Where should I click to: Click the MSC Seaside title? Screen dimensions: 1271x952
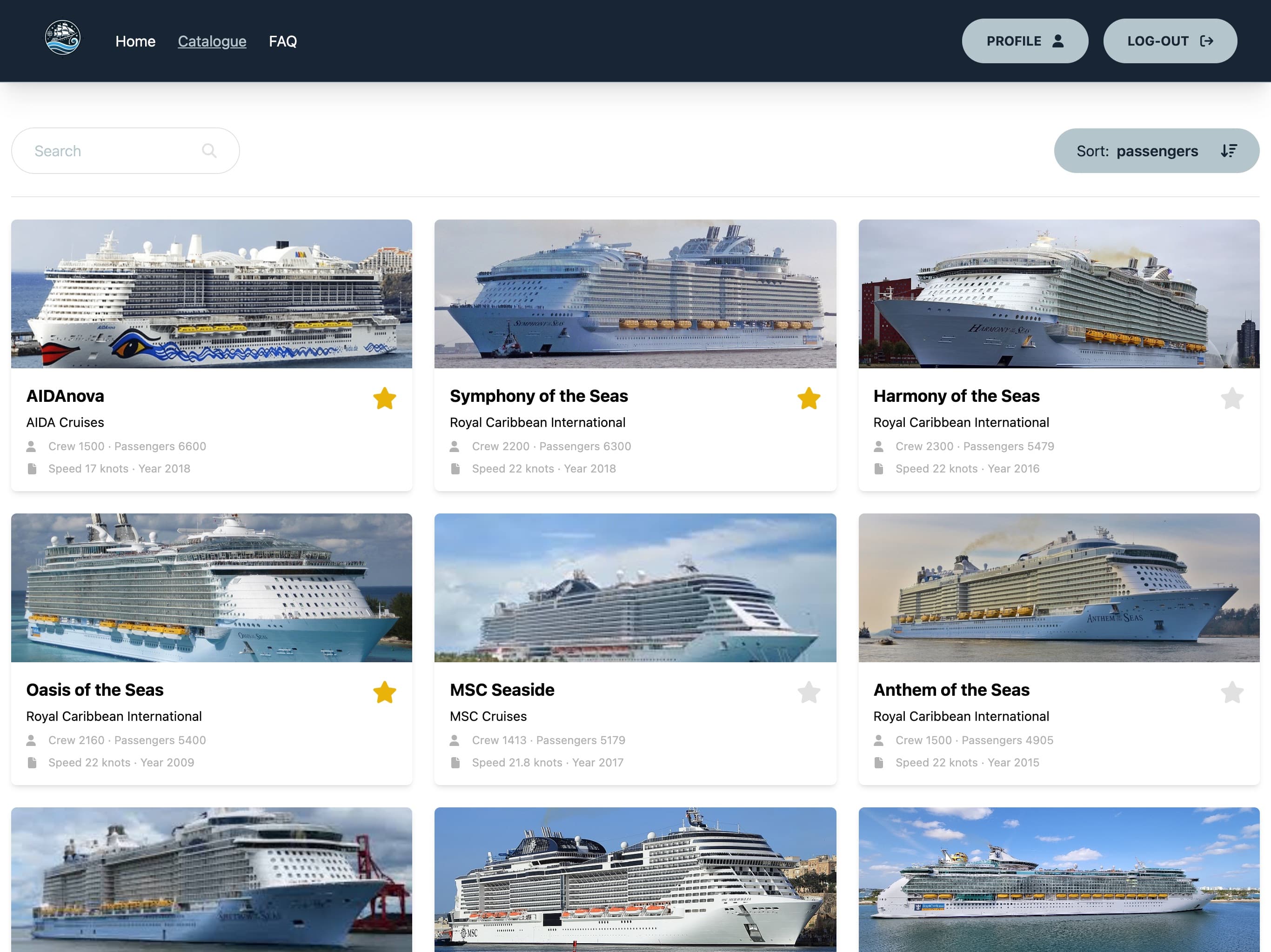pos(502,689)
